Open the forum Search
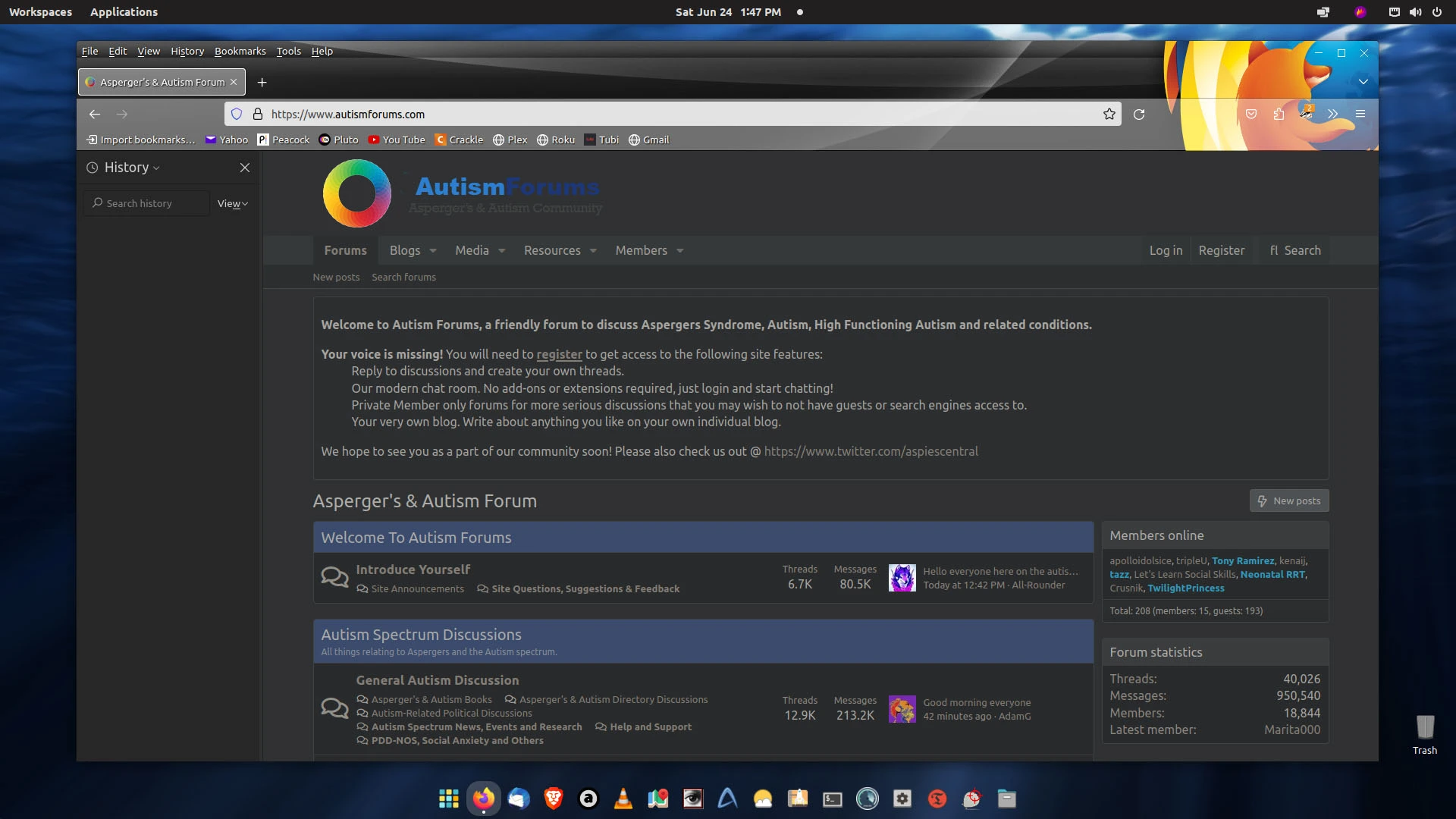The width and height of the screenshot is (1456, 819). pyautogui.click(x=1295, y=250)
